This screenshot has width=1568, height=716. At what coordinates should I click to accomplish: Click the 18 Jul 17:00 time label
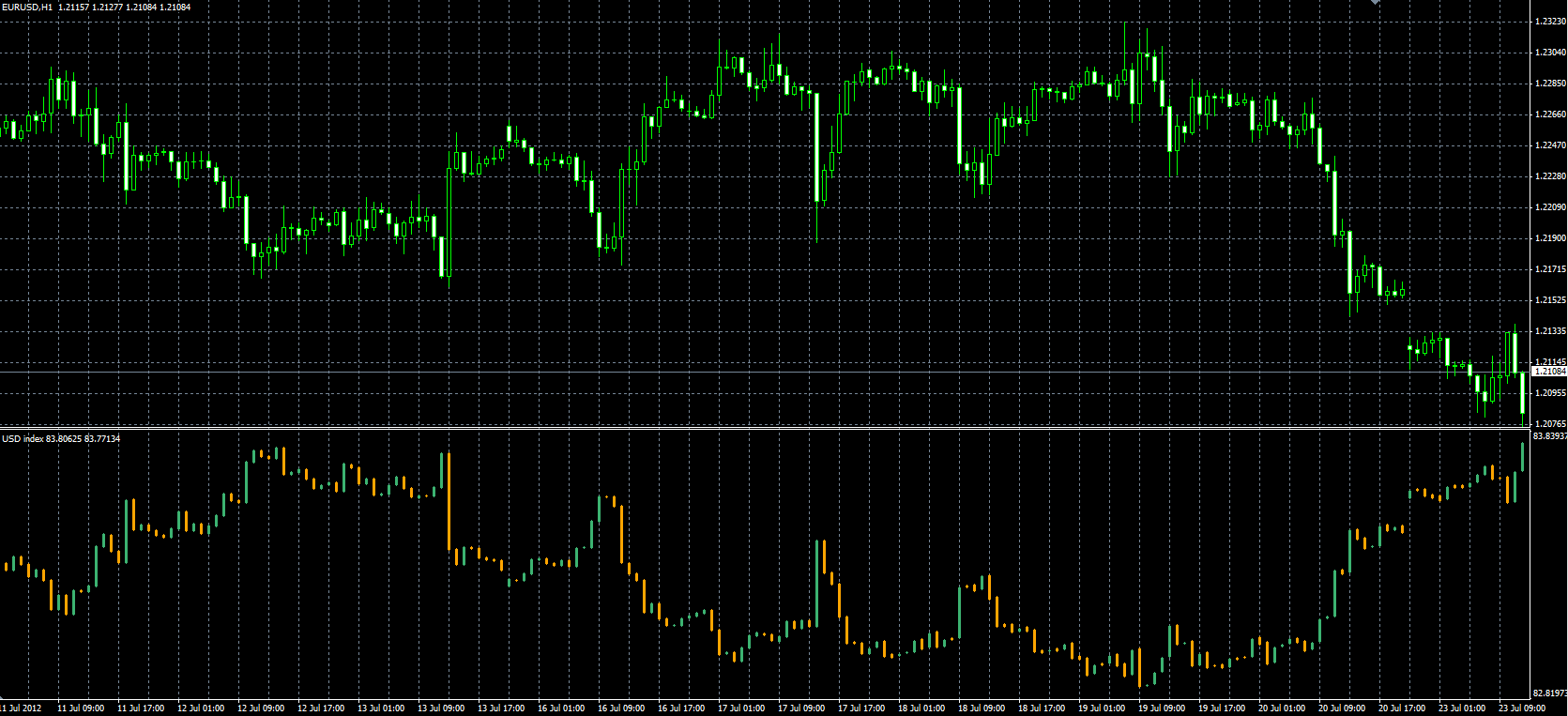pyautogui.click(x=1042, y=708)
